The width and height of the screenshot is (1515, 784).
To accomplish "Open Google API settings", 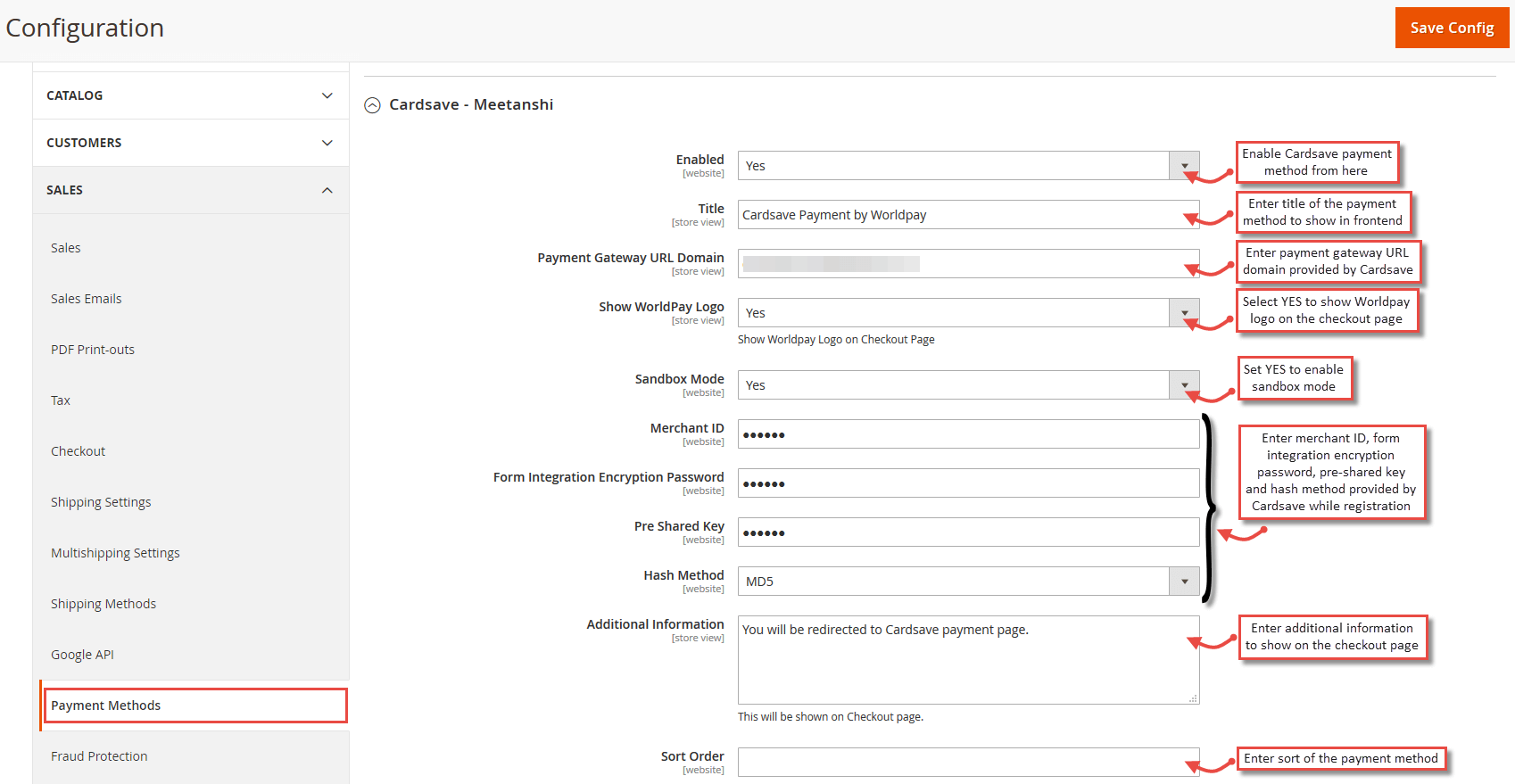I will 82,655.
